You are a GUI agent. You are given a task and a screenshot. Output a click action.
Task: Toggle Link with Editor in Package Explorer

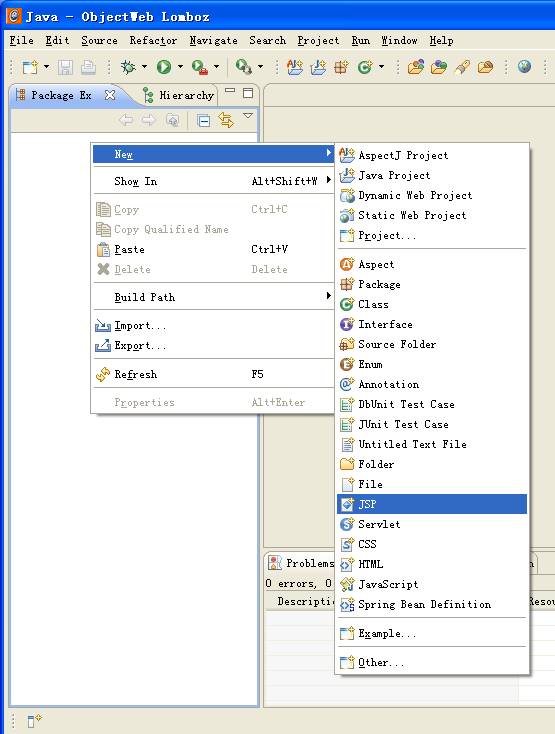[226, 121]
